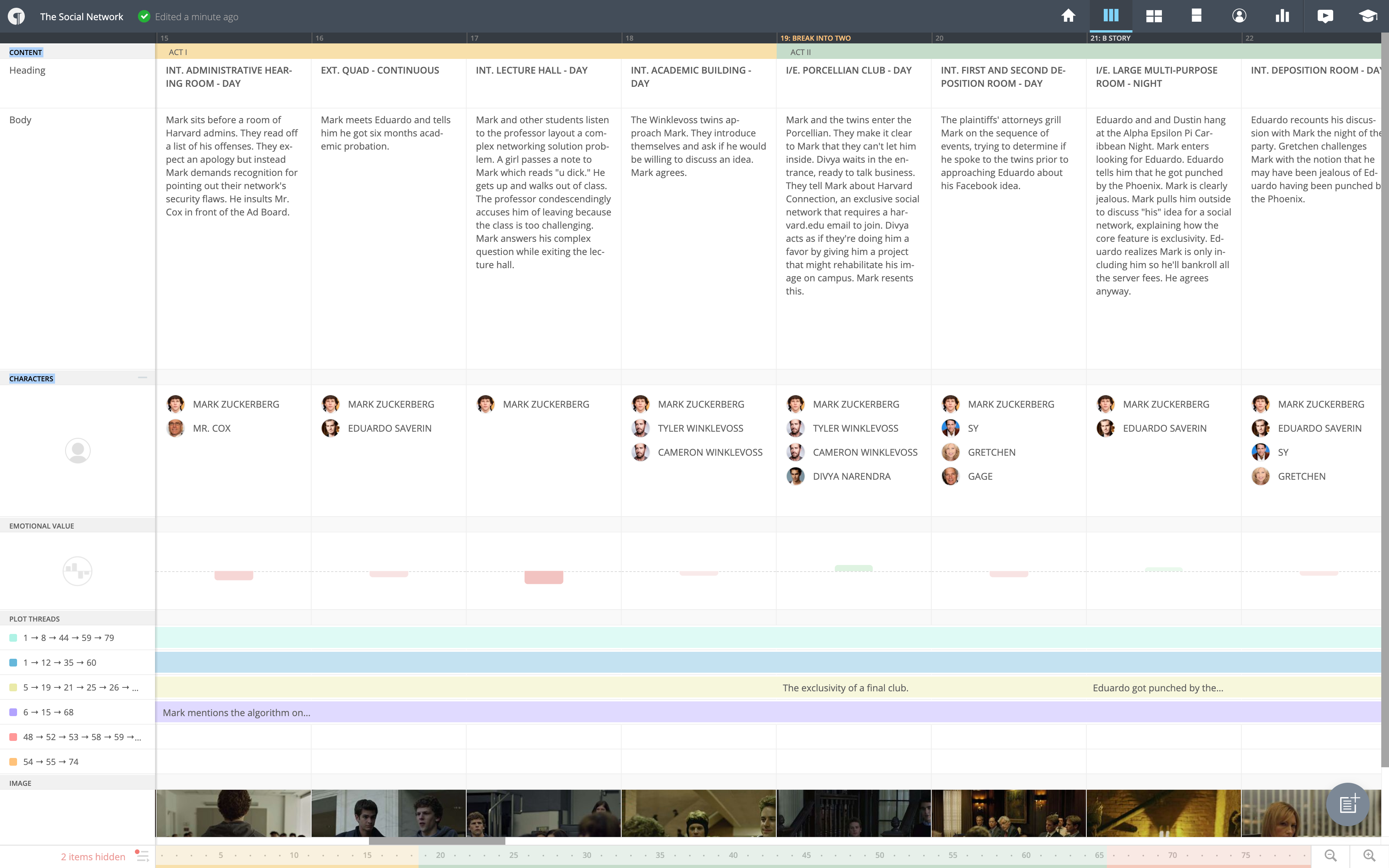Open the comments play bubble icon

click(x=1325, y=16)
